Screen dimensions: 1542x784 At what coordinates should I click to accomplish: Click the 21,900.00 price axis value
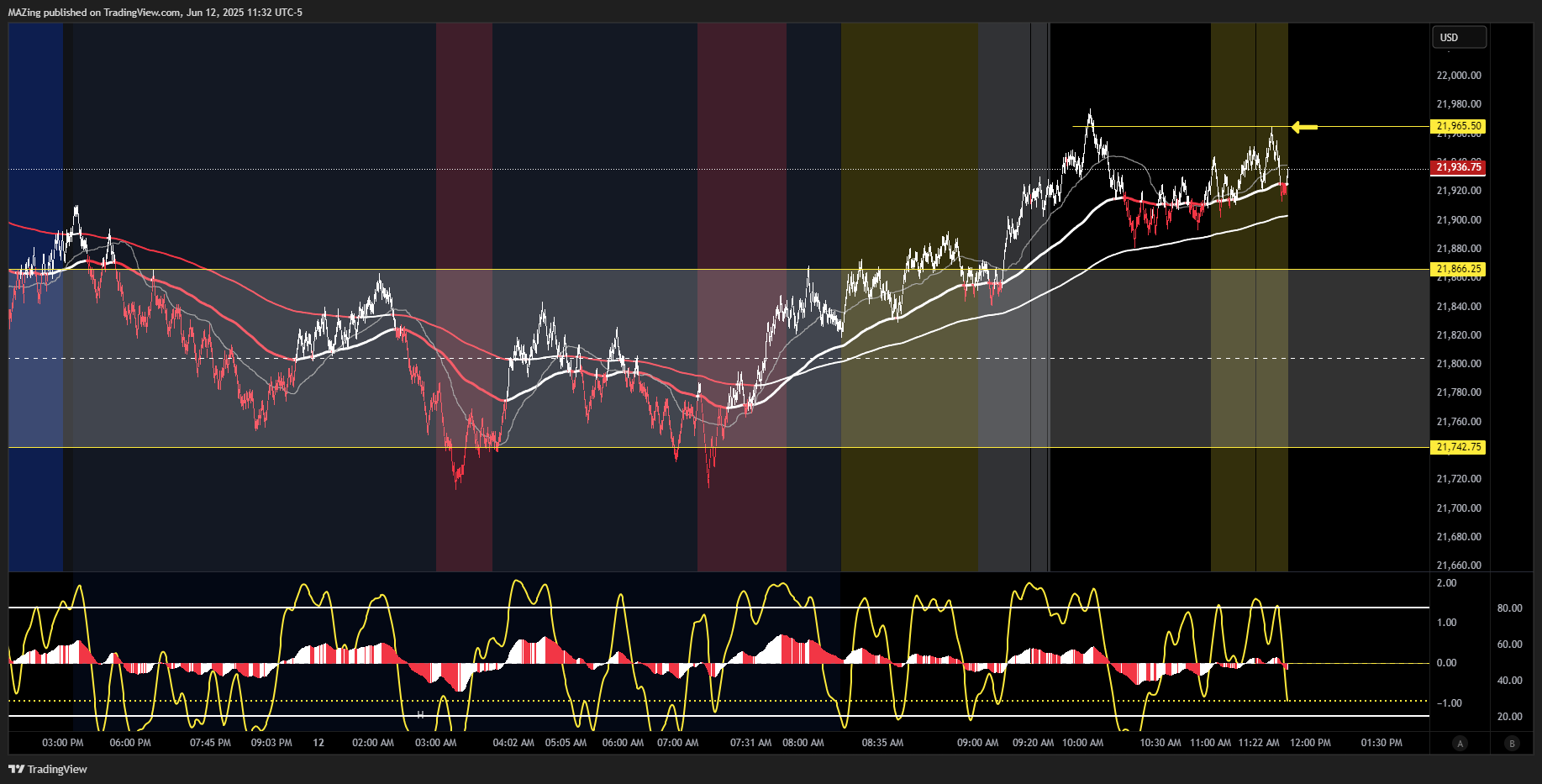point(1459,220)
